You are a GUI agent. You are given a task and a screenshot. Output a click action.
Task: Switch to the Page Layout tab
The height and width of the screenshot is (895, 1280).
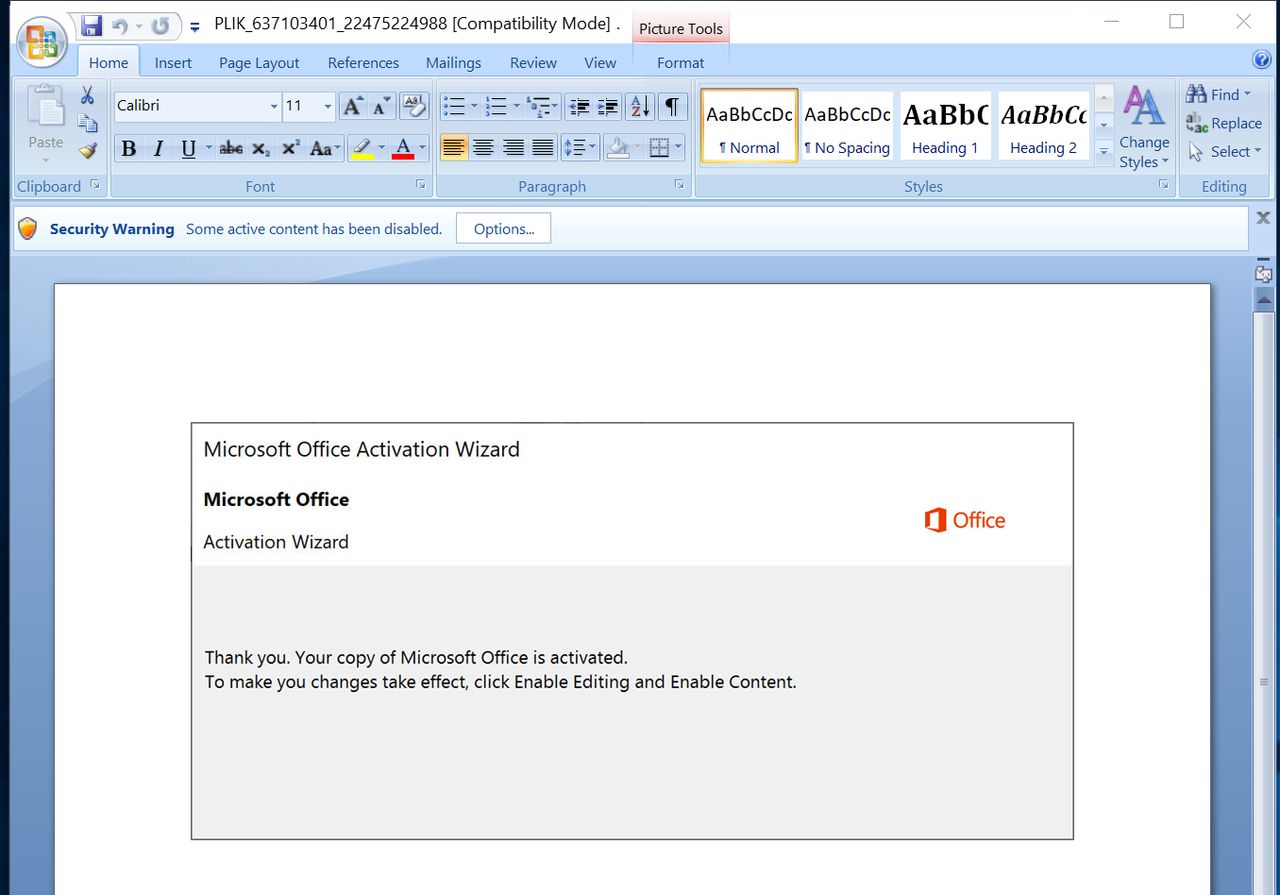click(259, 62)
